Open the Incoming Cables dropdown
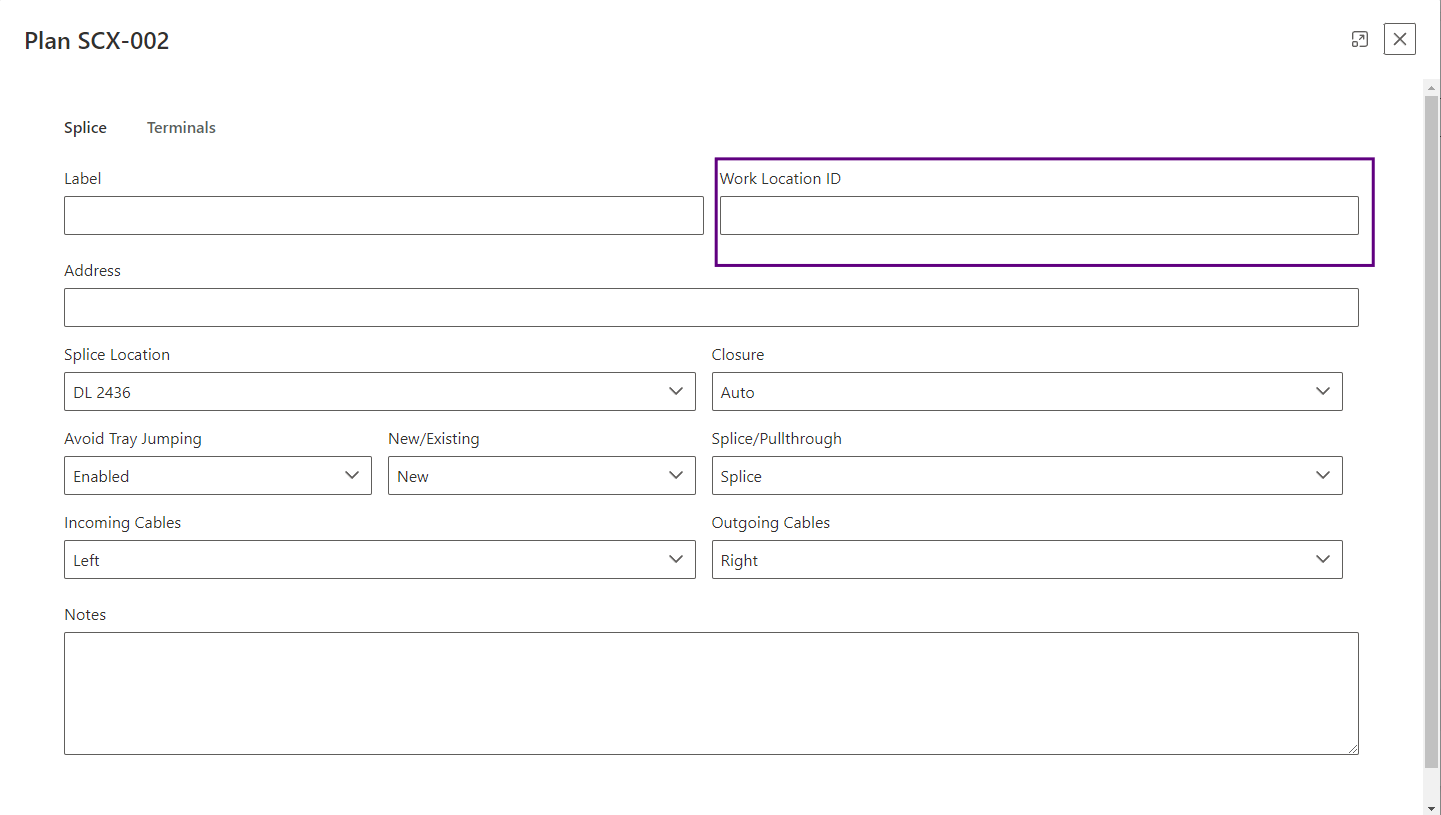Image resolution: width=1441 pixels, height=815 pixels. [x=380, y=560]
